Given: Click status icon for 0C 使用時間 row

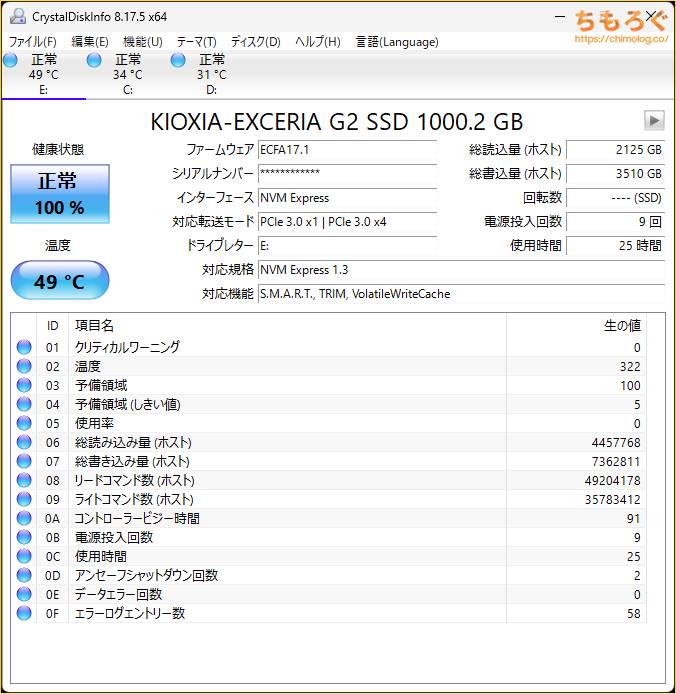Looking at the screenshot, I should [x=24, y=556].
